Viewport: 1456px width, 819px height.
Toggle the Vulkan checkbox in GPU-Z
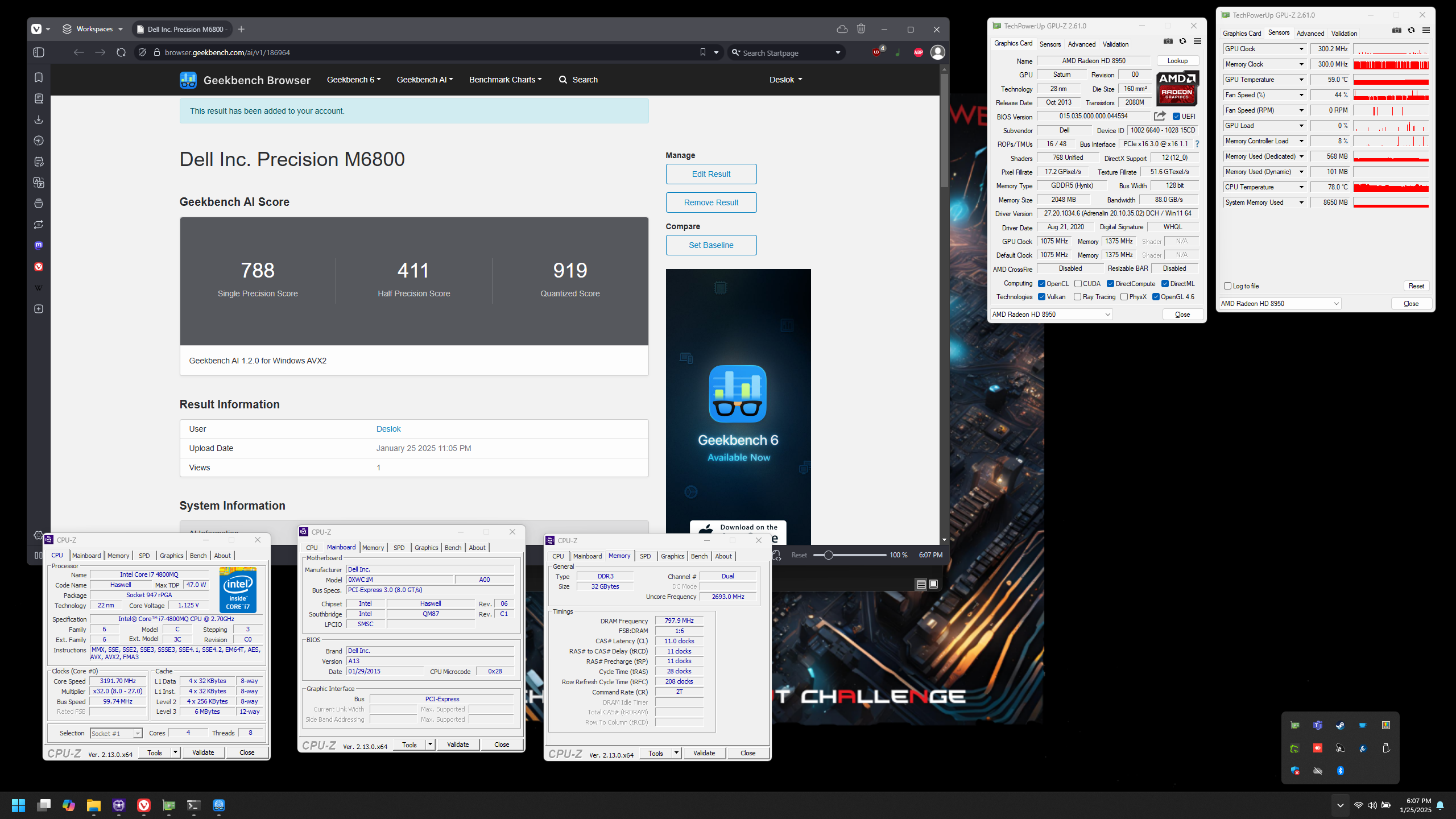1041,297
